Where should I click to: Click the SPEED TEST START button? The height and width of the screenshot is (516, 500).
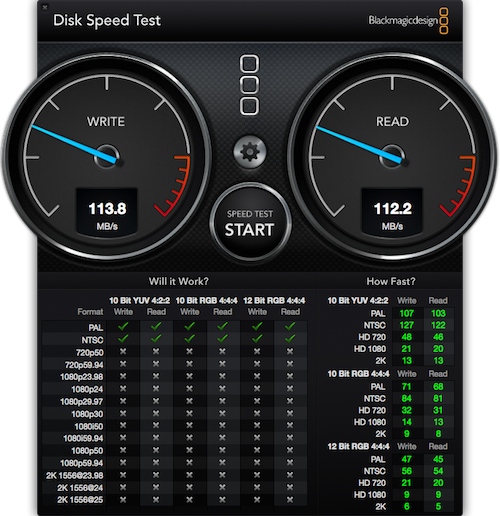[x=250, y=223]
